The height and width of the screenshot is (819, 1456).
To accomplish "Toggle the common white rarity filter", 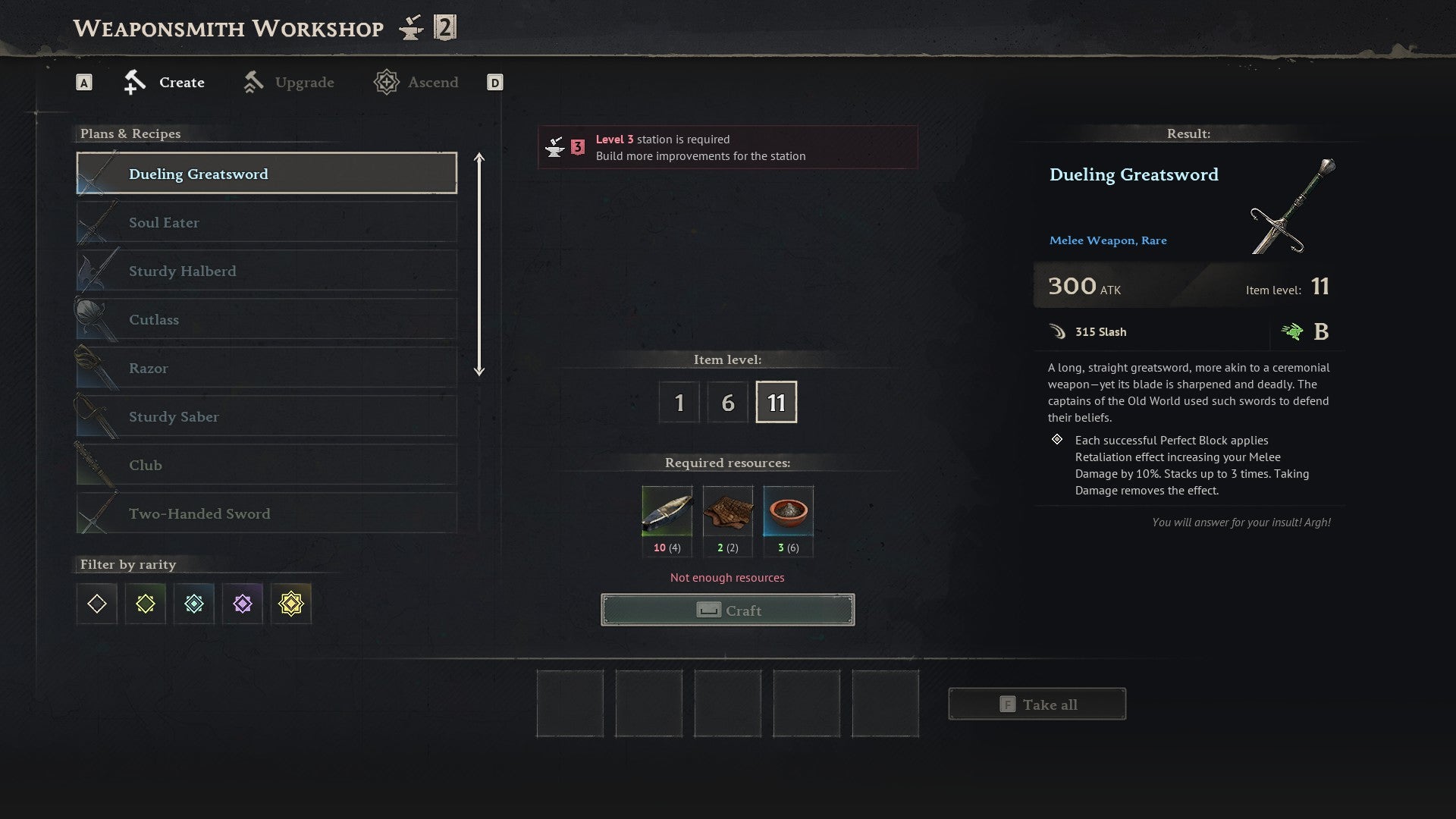I will [97, 604].
